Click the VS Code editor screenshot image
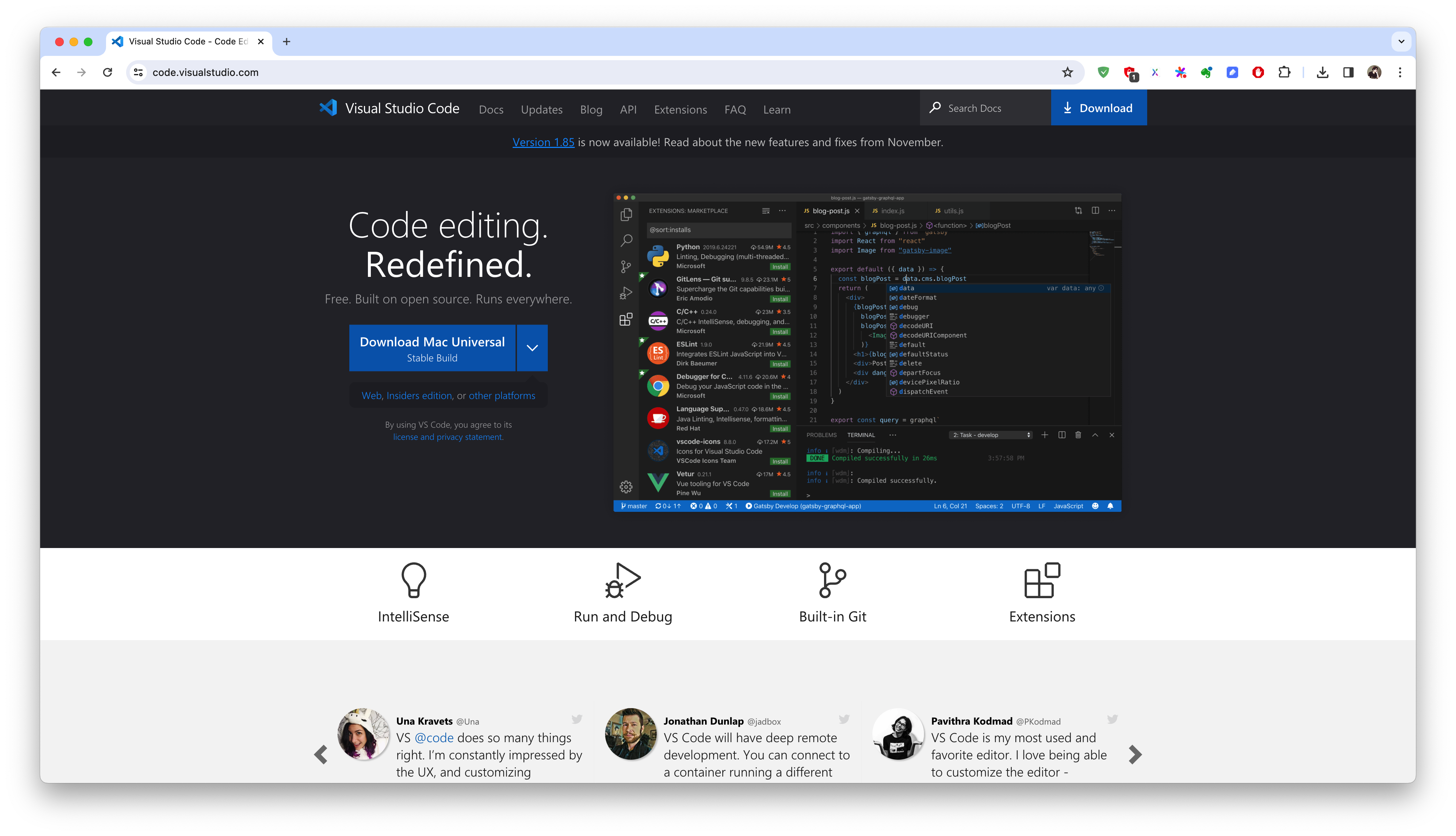1456x836 pixels. (x=867, y=353)
